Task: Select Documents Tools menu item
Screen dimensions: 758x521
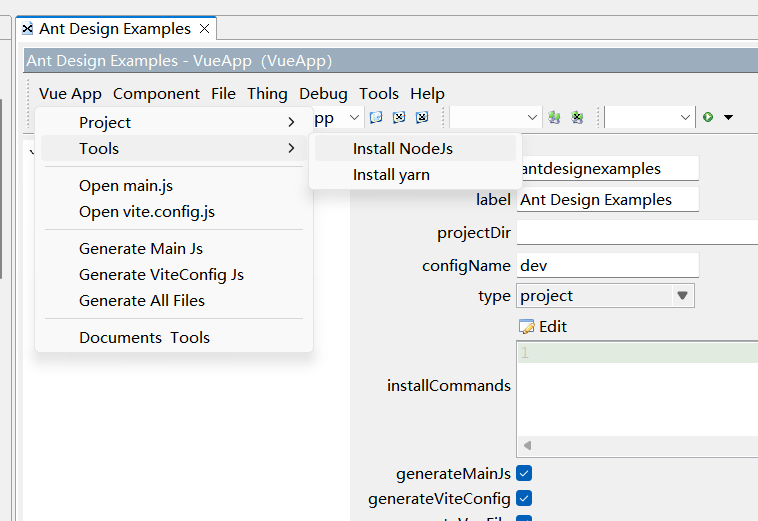Action: 174,337
